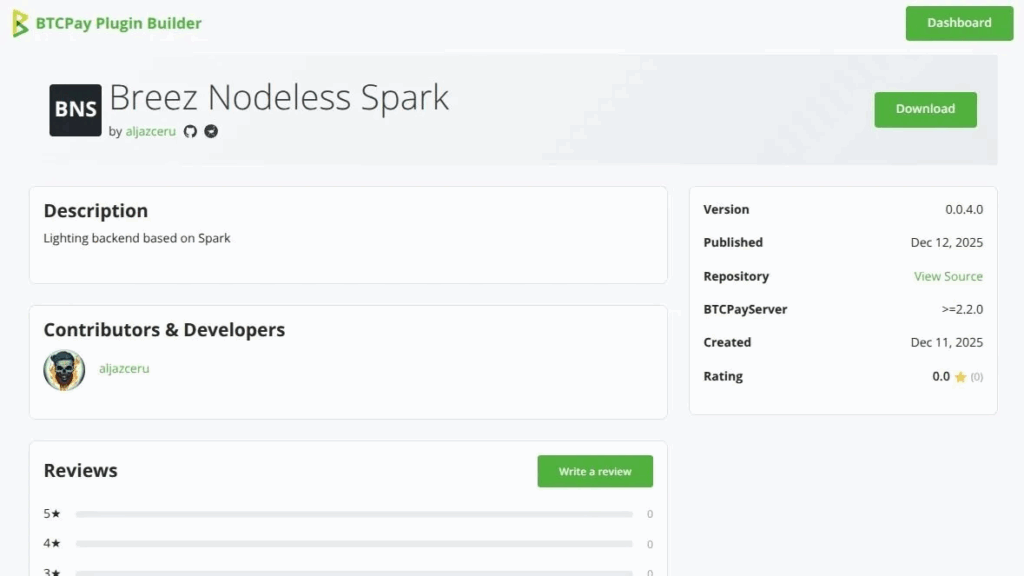This screenshot has height=576, width=1024.
Task: Click the Nostr icon next to the GitHub icon
Action: click(x=210, y=131)
